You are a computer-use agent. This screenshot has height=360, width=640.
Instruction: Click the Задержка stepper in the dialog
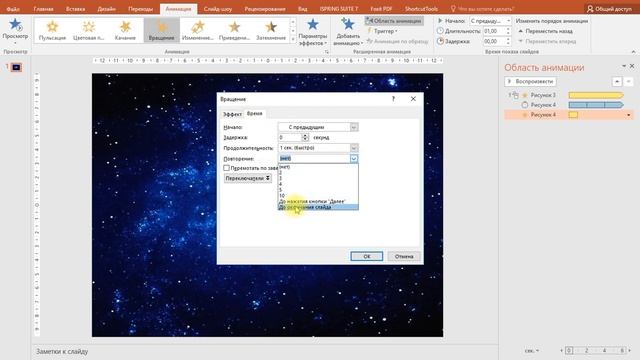(x=305, y=138)
